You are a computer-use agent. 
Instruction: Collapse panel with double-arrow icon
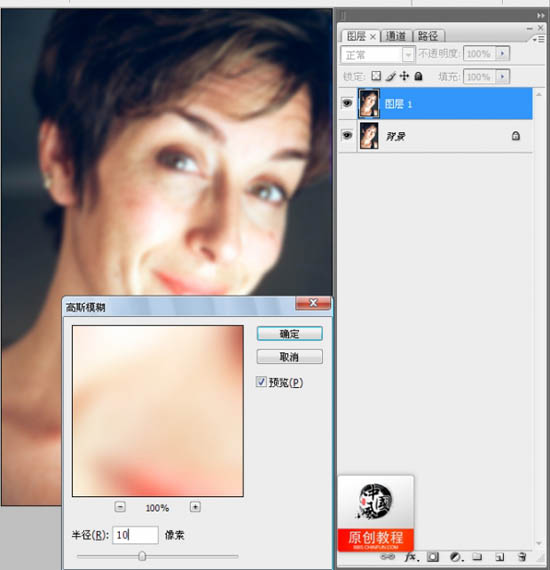tap(541, 15)
